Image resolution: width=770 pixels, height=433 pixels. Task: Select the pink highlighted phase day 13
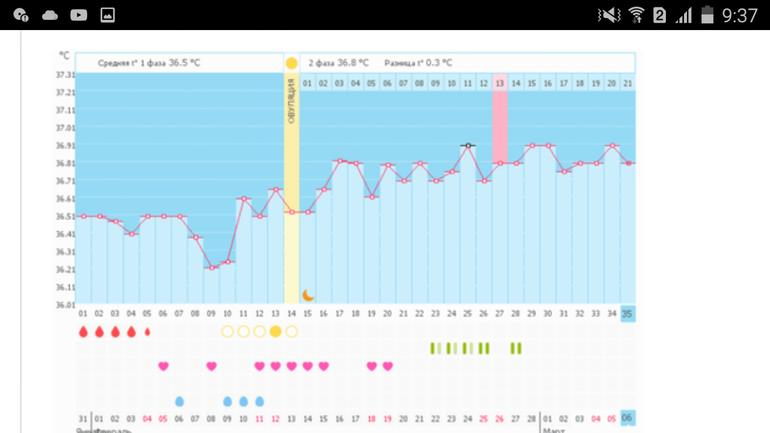[499, 84]
